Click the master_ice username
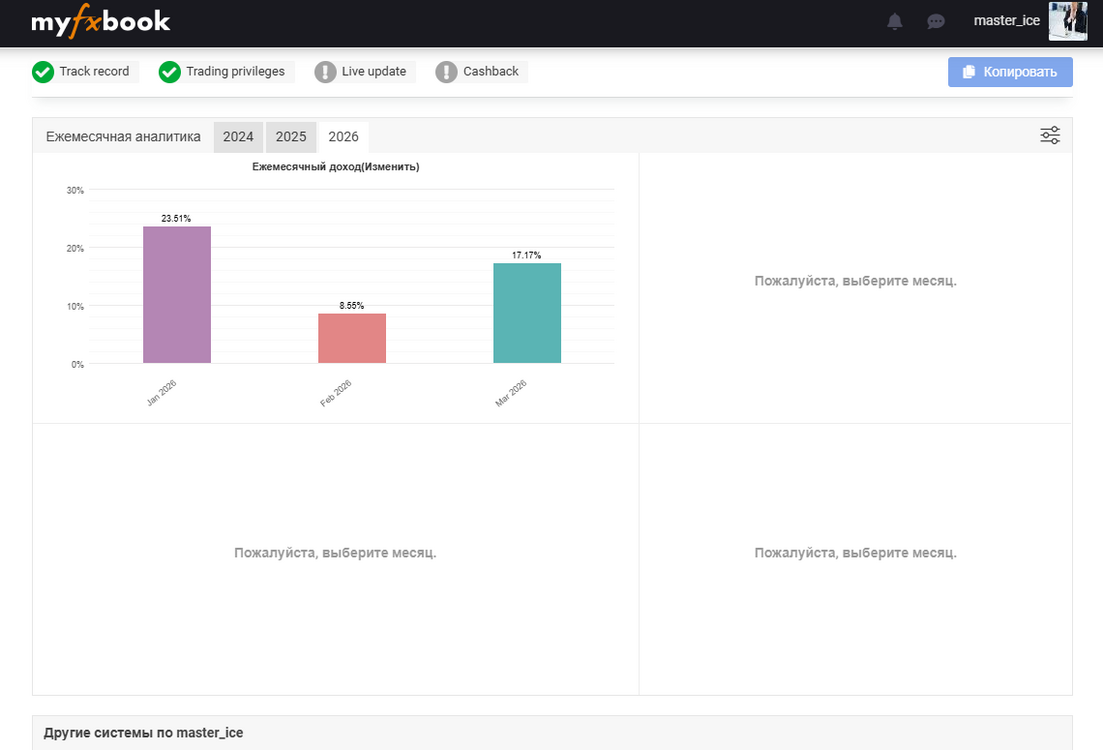1103x750 pixels. (x=1007, y=21)
